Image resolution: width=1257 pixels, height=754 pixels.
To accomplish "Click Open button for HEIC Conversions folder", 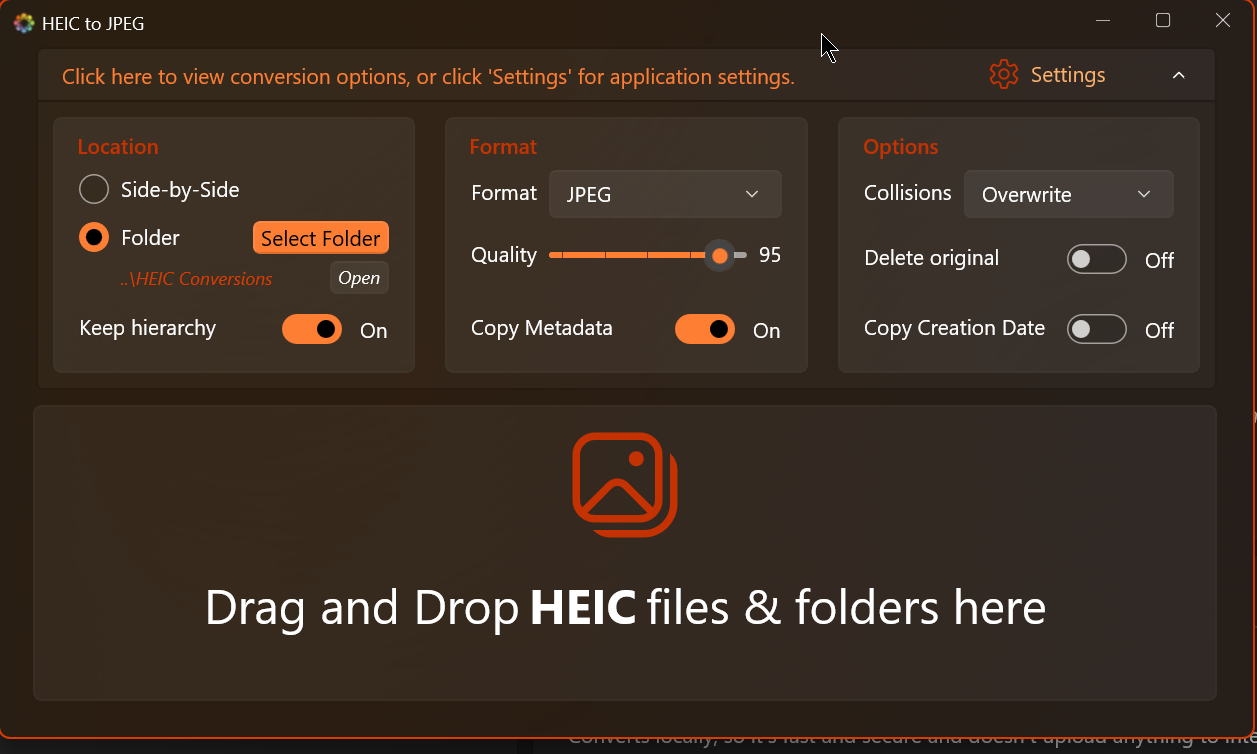I will 359,279.
